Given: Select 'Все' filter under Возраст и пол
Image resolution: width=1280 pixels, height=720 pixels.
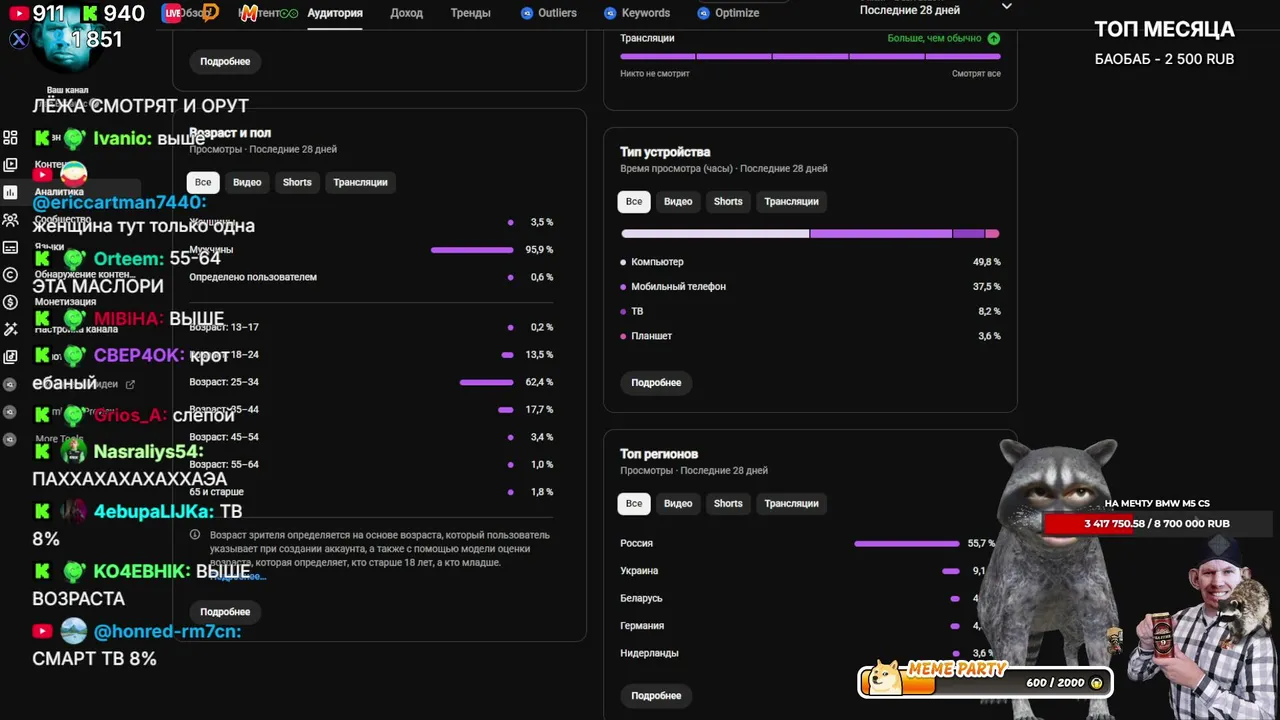Looking at the screenshot, I should (x=203, y=182).
